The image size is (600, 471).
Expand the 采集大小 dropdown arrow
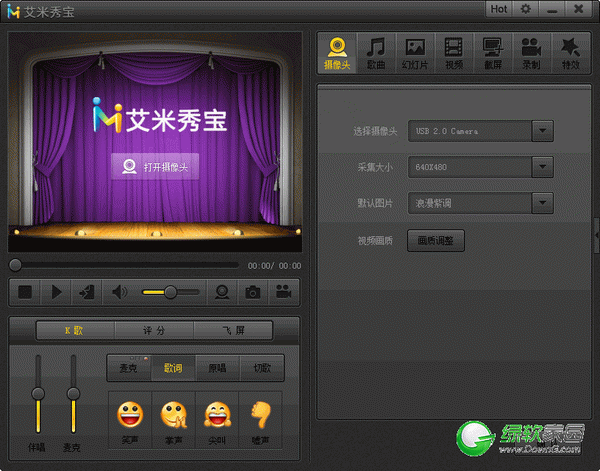542,167
